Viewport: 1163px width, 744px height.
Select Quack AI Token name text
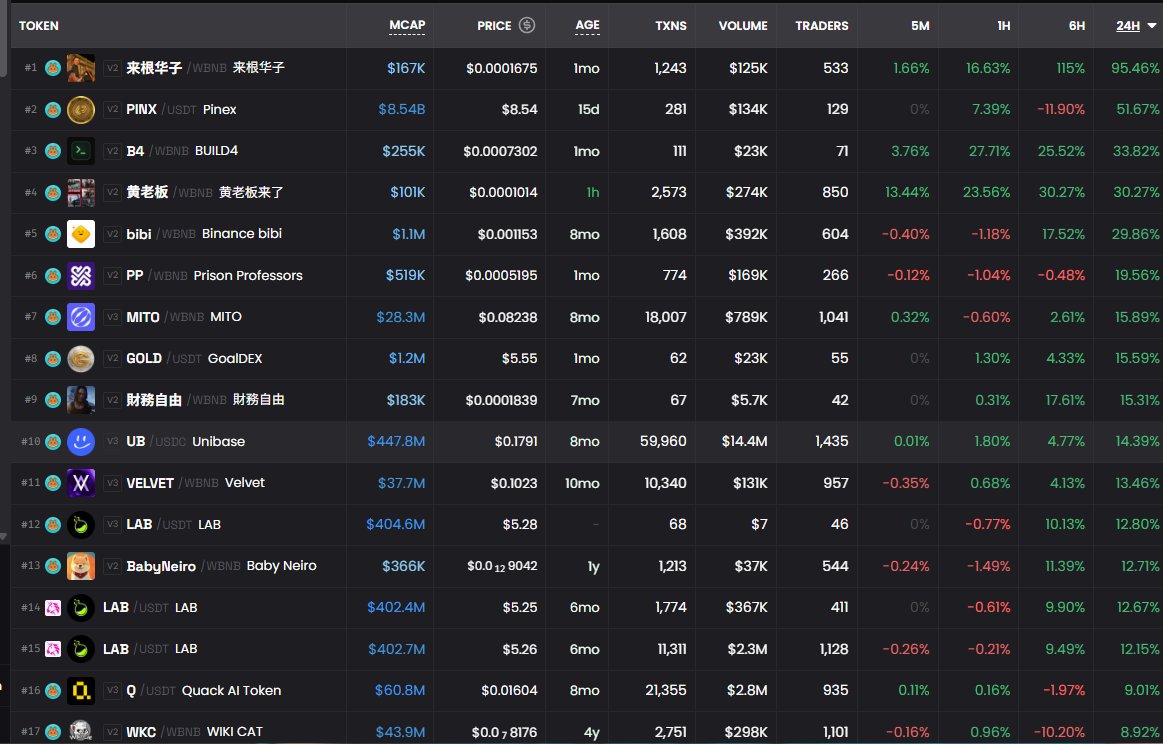point(231,691)
